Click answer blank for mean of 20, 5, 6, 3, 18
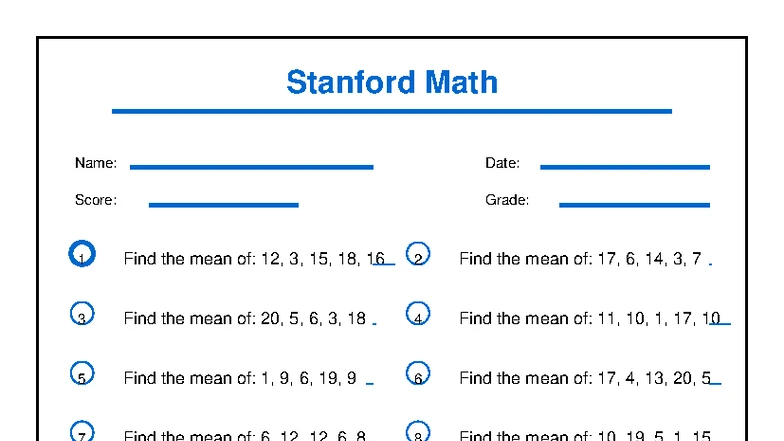Image resolution: width=784 pixels, height=441 pixels. [x=374, y=323]
